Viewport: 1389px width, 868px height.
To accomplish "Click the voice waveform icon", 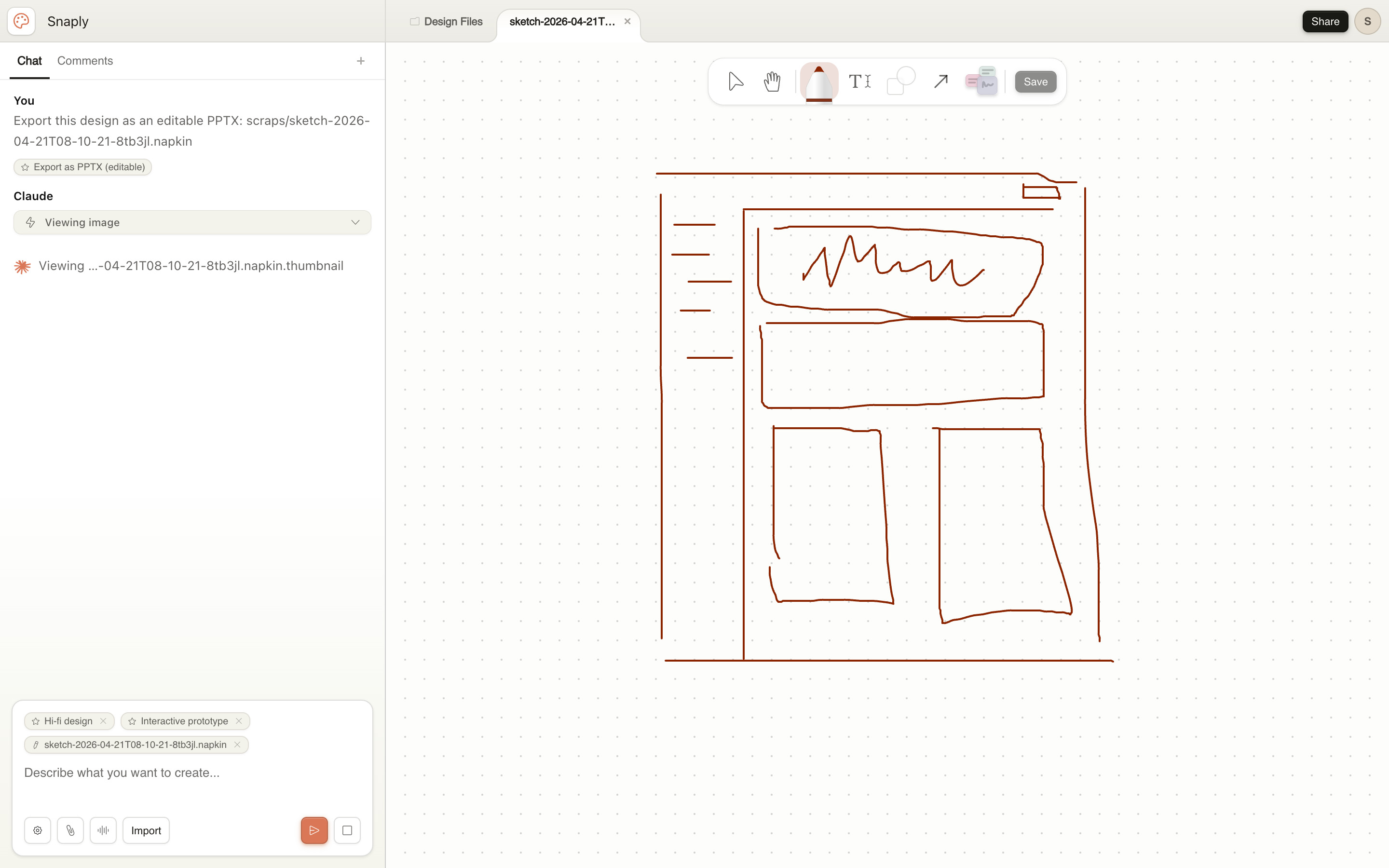I will pos(103,830).
